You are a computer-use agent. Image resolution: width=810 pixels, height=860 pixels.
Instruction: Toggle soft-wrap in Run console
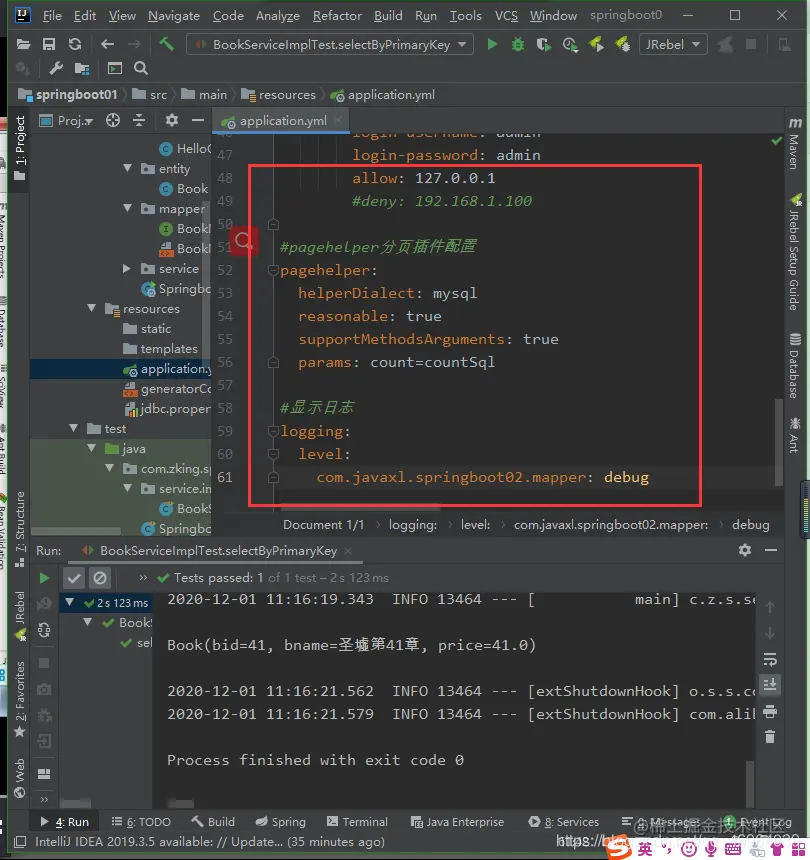tap(770, 659)
